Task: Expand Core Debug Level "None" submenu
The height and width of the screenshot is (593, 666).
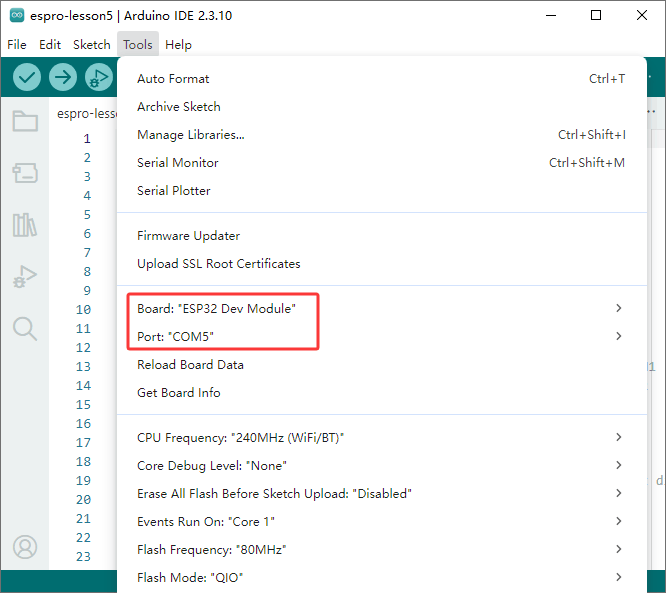Action: 381,466
